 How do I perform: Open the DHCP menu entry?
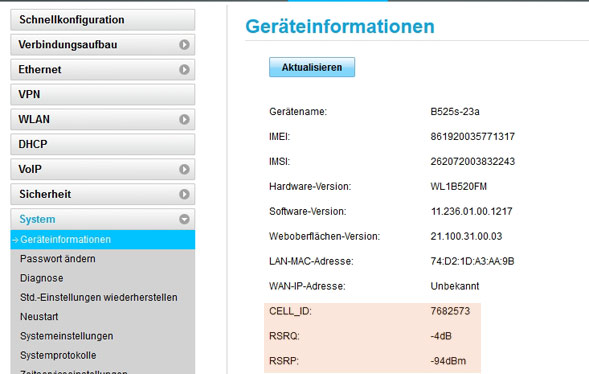click(103, 144)
